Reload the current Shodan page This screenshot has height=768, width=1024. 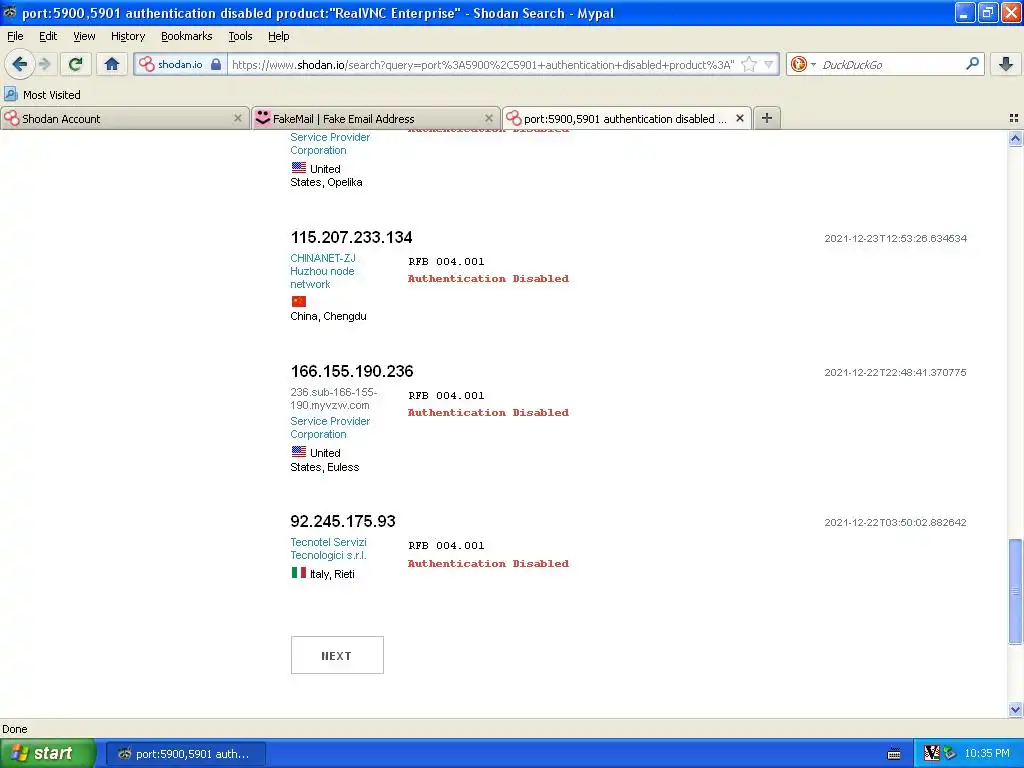tap(76, 64)
